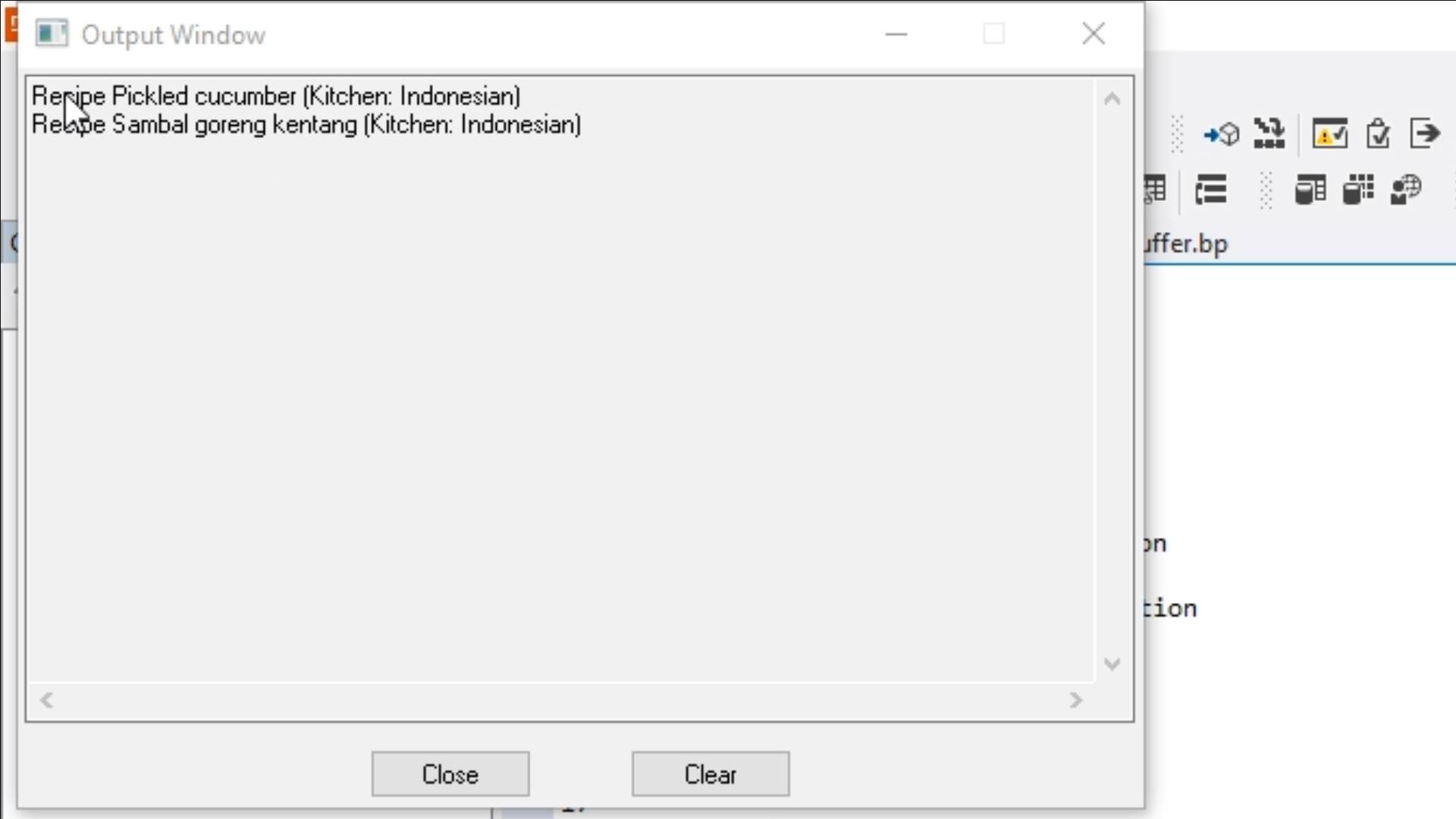Click the vertical scrollbar down arrow
Image resolution: width=1456 pixels, height=819 pixels.
1112,664
